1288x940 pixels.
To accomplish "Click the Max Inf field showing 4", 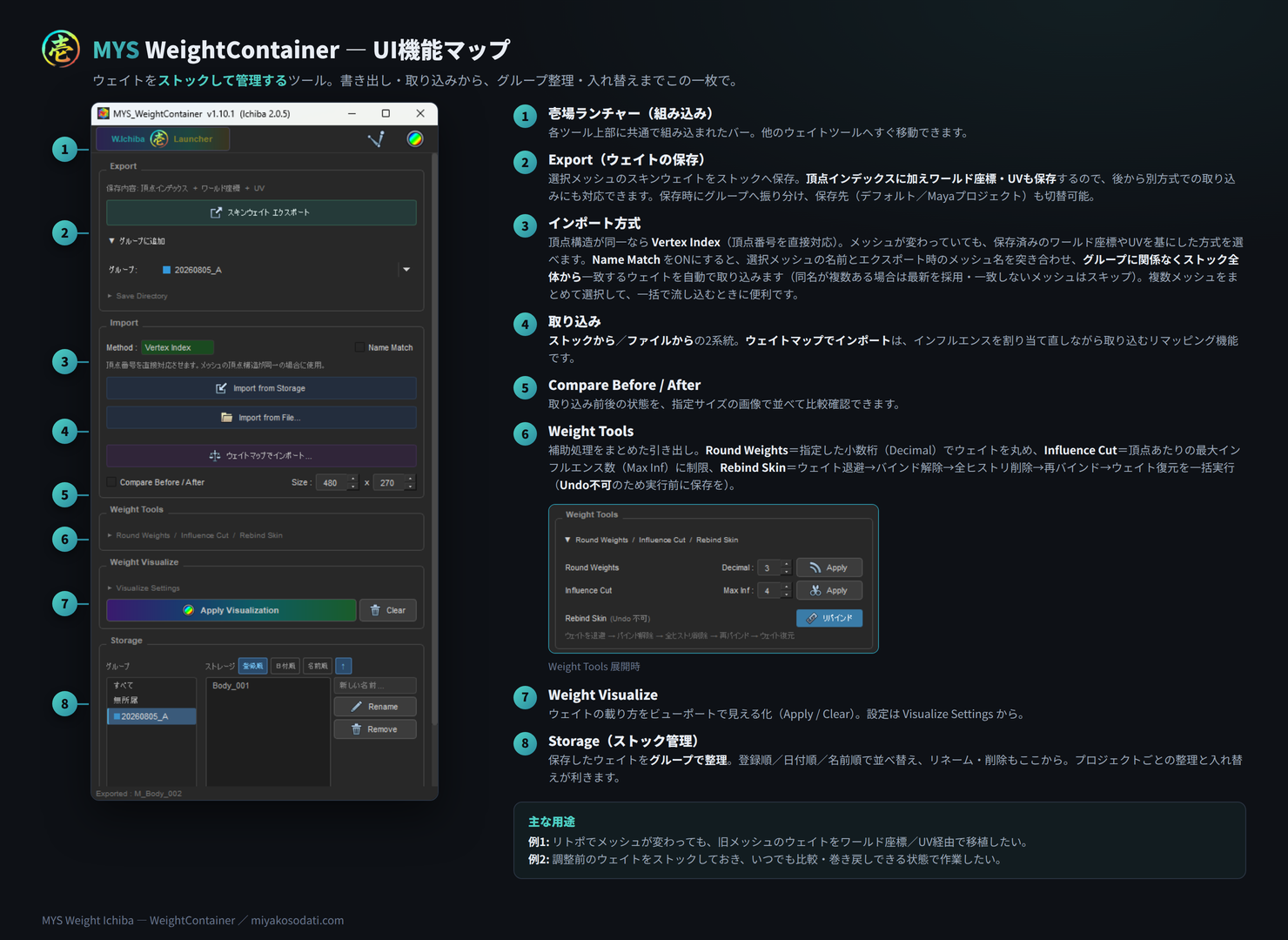I will 769,590.
